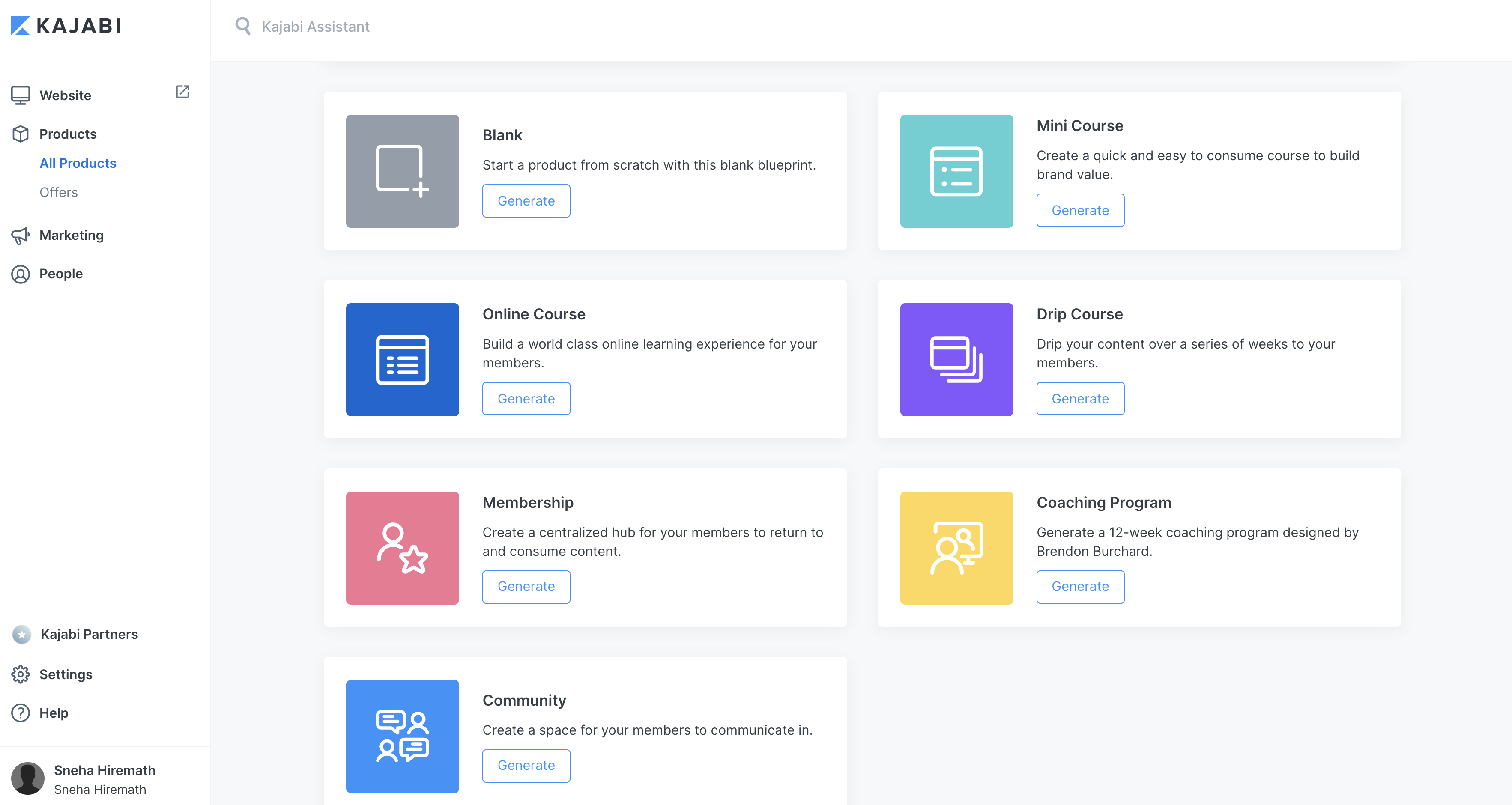
Task: Click the Kajabi logo
Action: point(66,26)
